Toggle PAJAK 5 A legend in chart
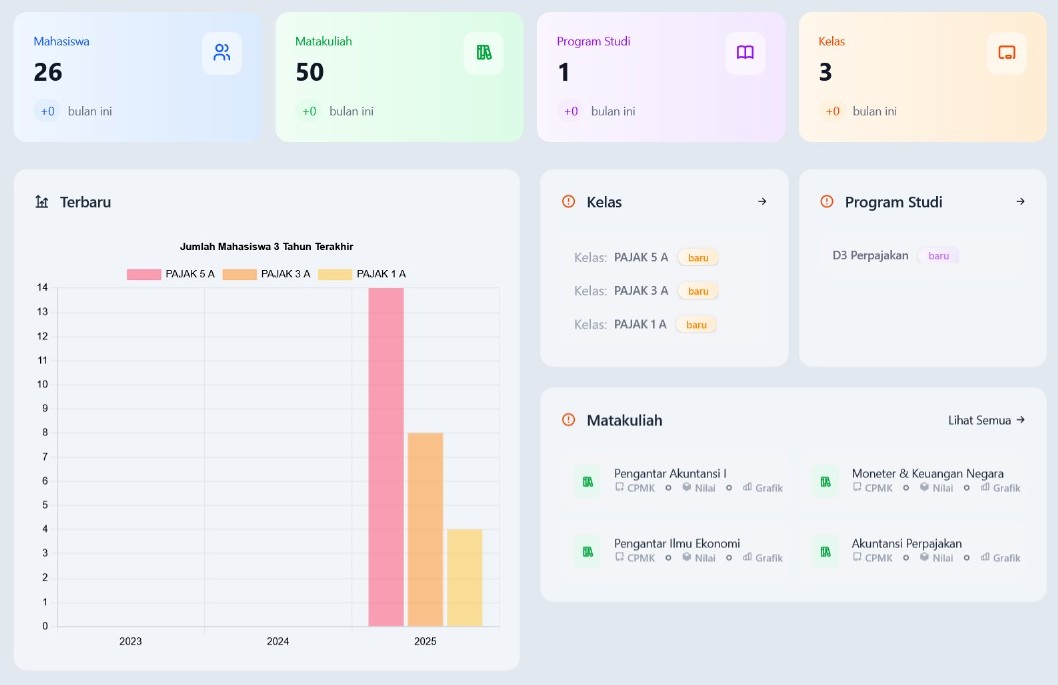Screen dimensions: 1058x685 tap(171, 274)
